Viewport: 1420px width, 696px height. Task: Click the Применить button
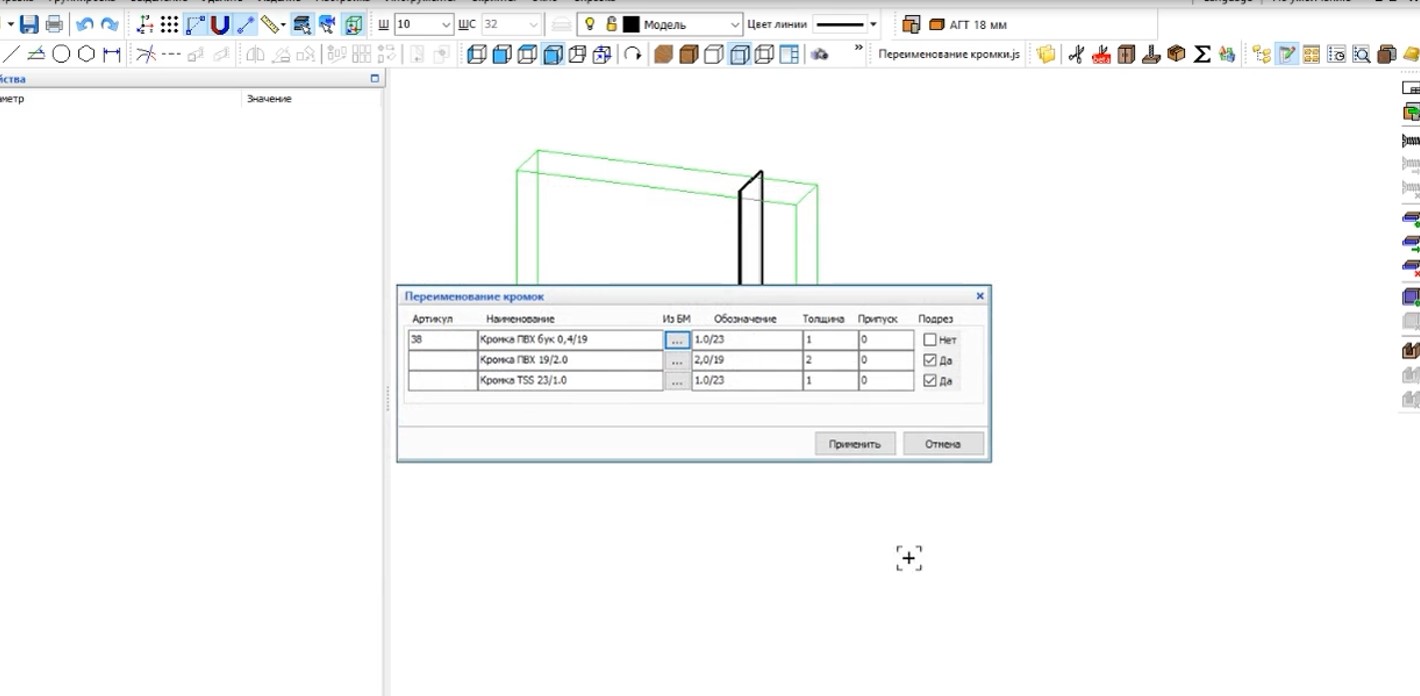click(x=854, y=443)
